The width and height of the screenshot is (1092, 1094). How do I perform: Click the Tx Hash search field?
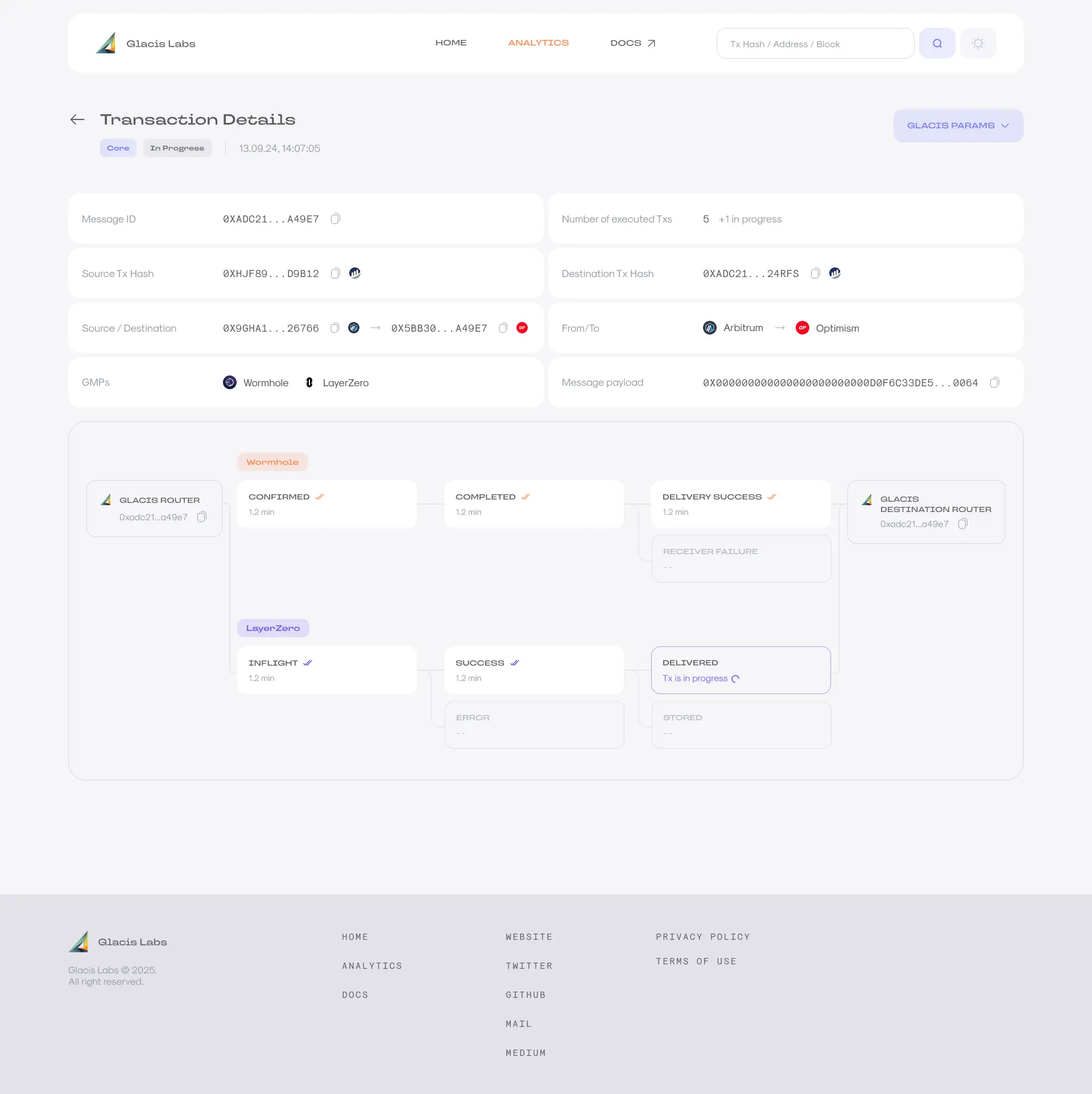(x=814, y=44)
